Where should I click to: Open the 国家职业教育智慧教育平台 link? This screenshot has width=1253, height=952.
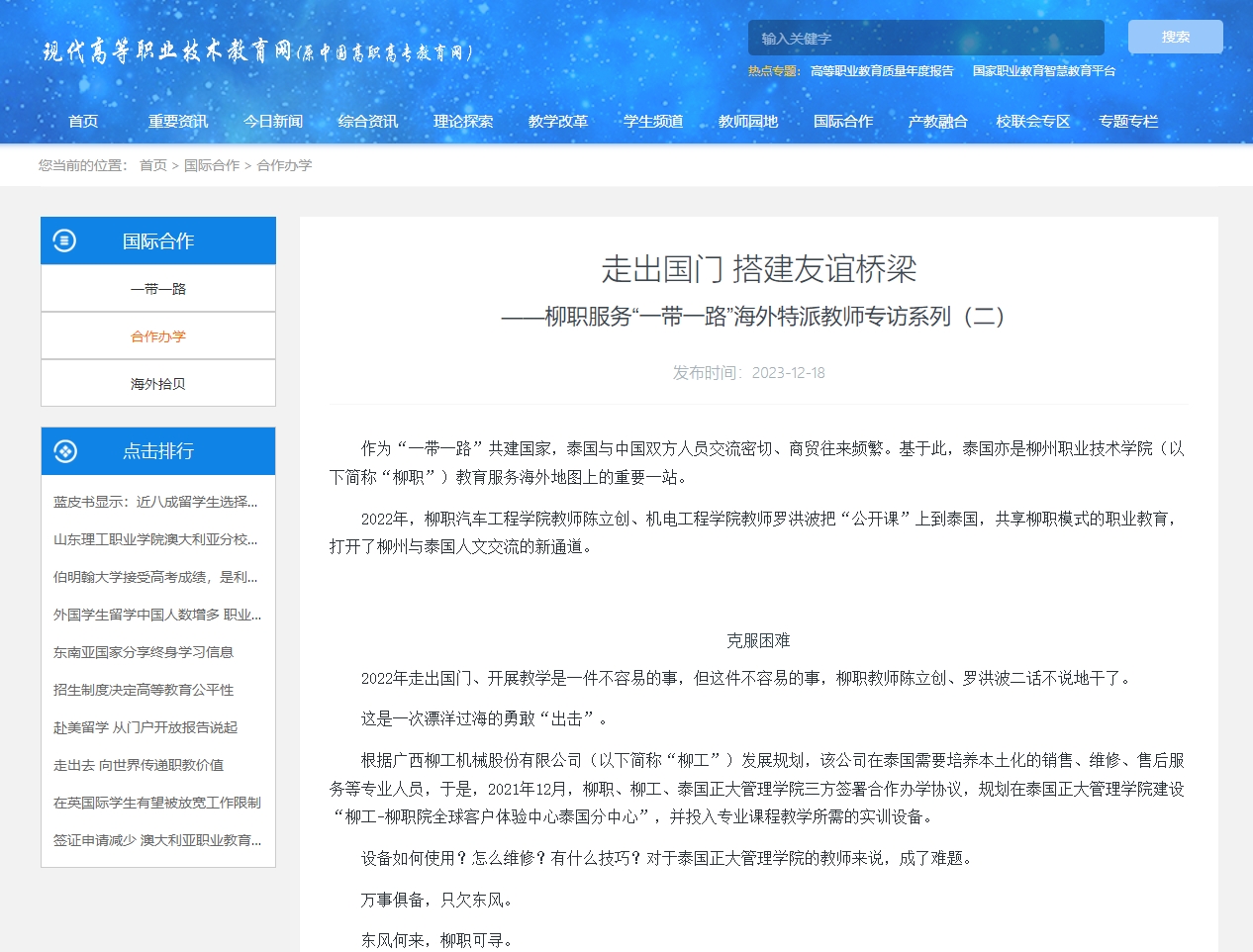[1043, 71]
